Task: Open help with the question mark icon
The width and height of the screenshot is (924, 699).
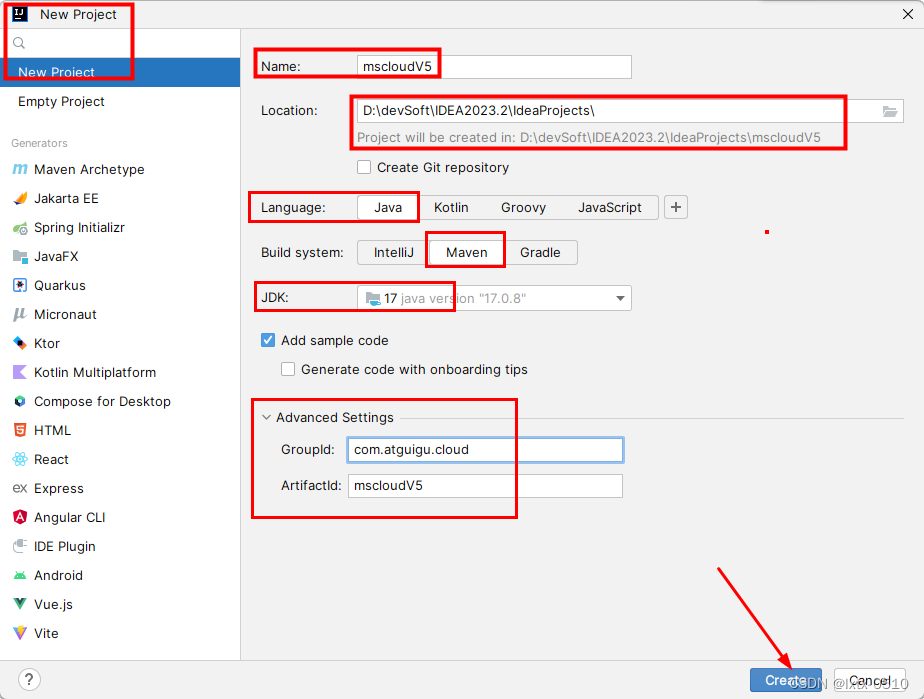Action: tap(29, 680)
